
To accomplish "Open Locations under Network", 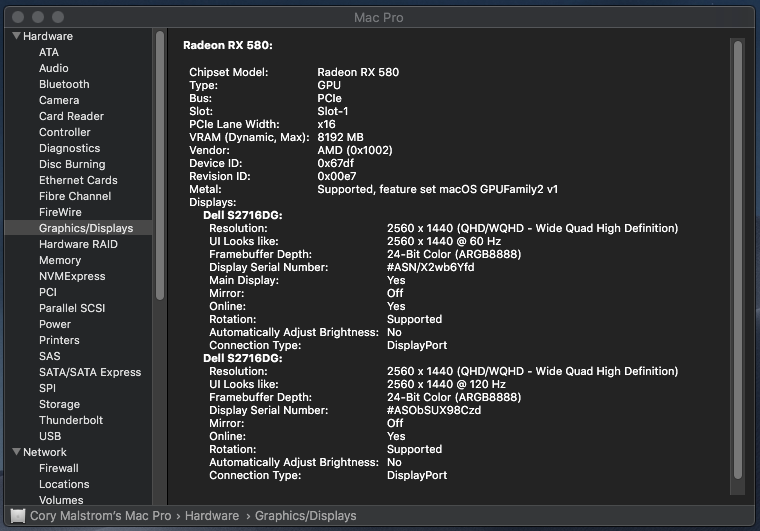I will [64, 484].
